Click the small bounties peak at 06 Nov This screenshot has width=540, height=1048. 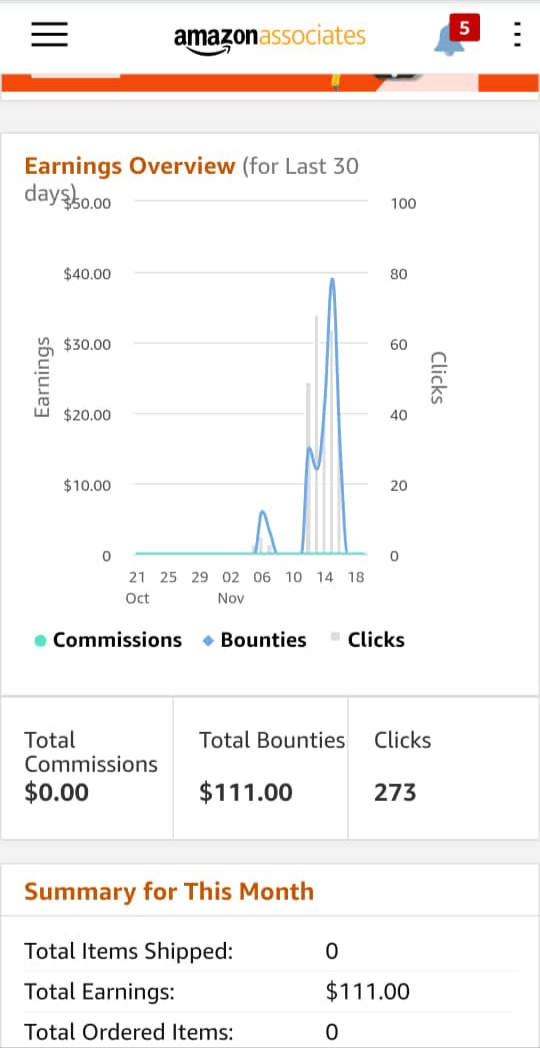pyautogui.click(x=263, y=512)
